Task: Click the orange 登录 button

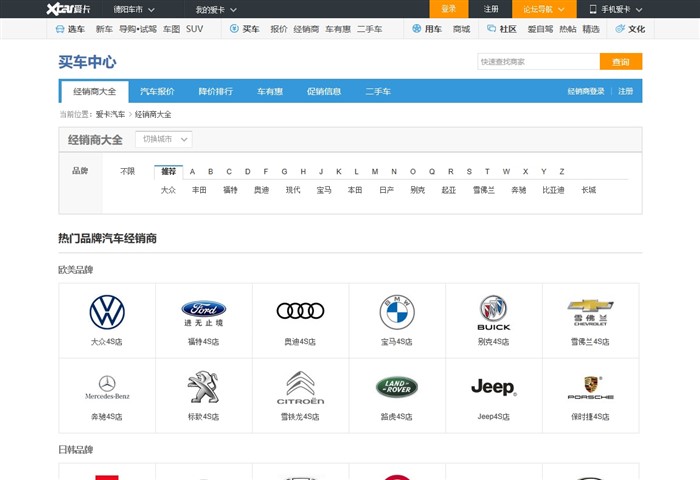Action: (x=449, y=9)
